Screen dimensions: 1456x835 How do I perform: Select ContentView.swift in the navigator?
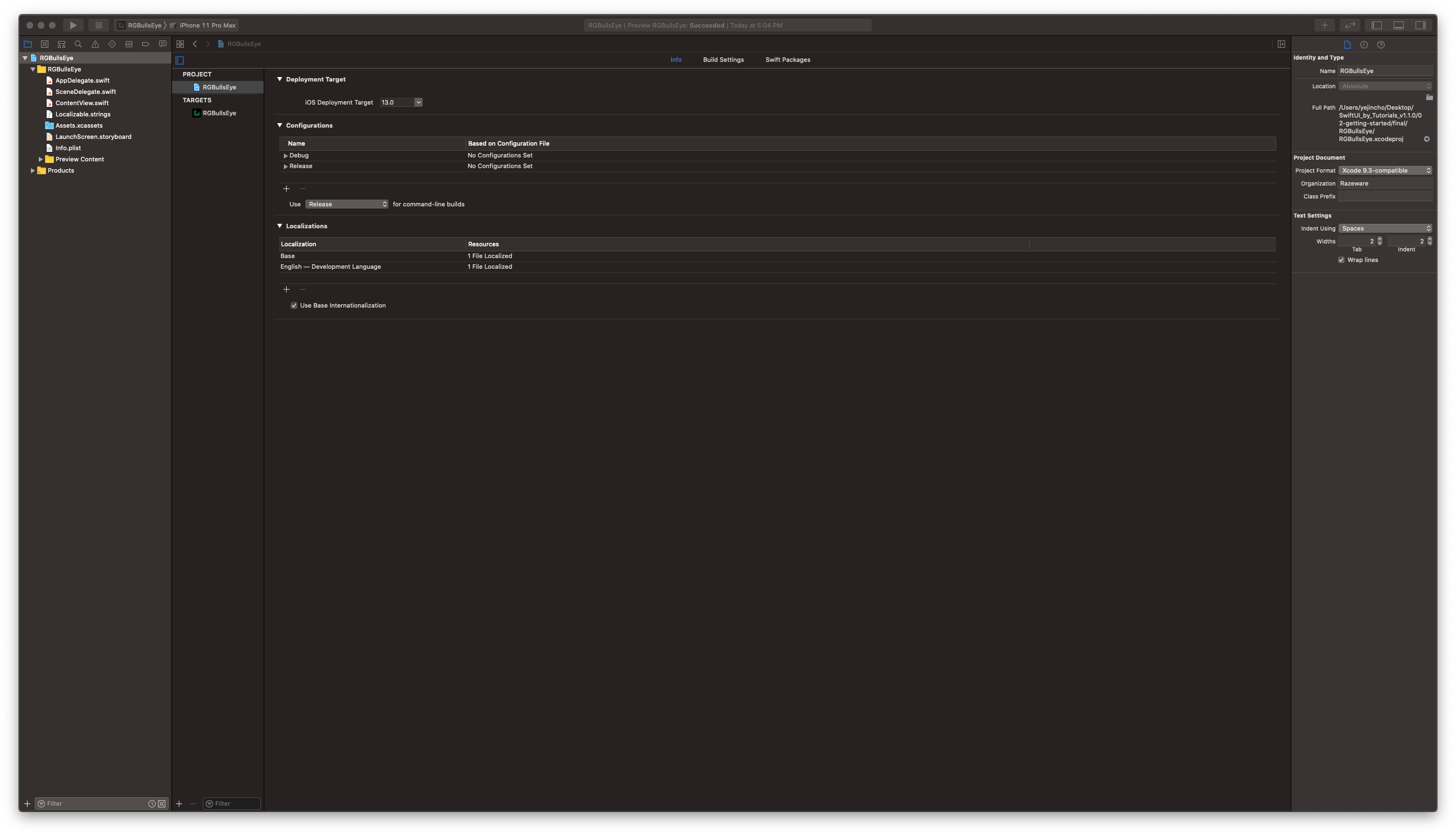click(x=82, y=103)
